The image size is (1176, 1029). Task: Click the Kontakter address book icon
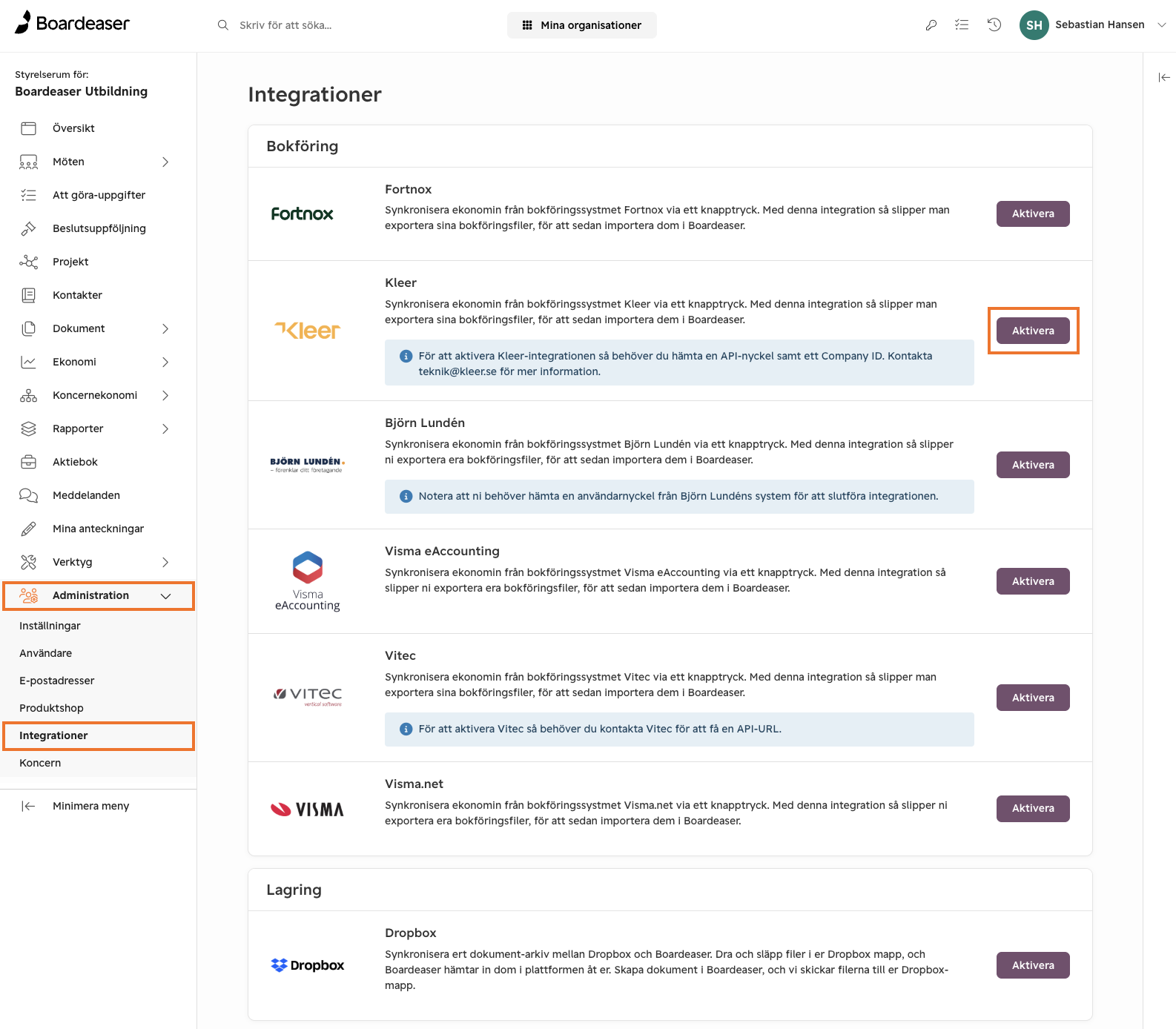click(28, 295)
